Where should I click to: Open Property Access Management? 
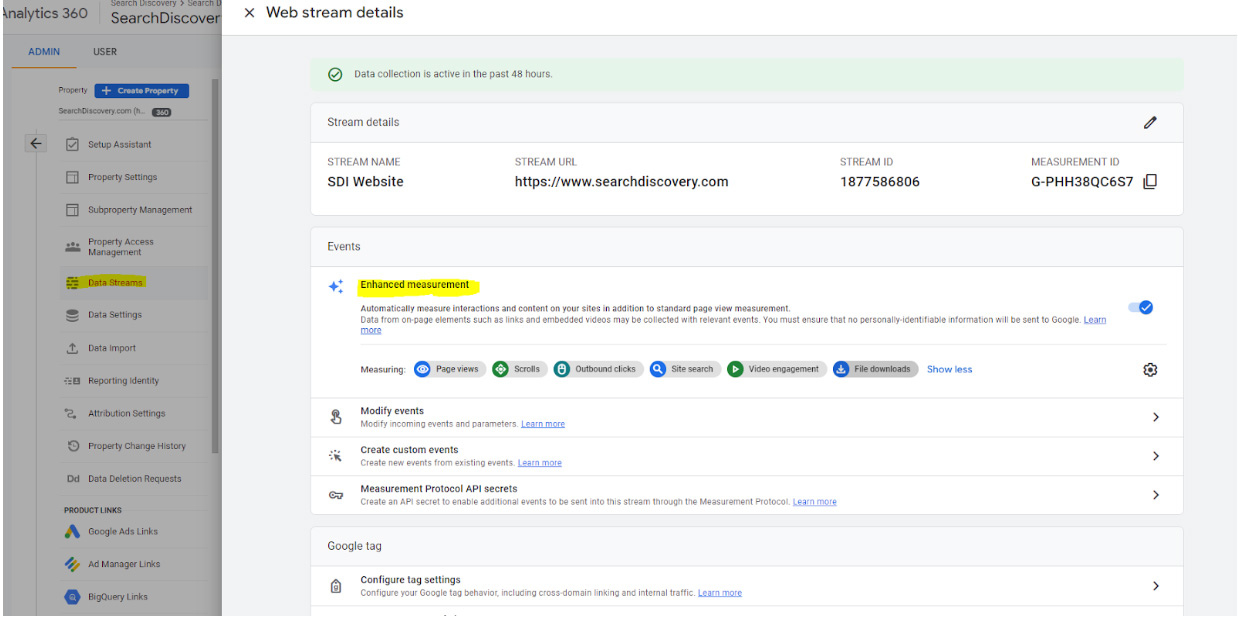tap(121, 247)
